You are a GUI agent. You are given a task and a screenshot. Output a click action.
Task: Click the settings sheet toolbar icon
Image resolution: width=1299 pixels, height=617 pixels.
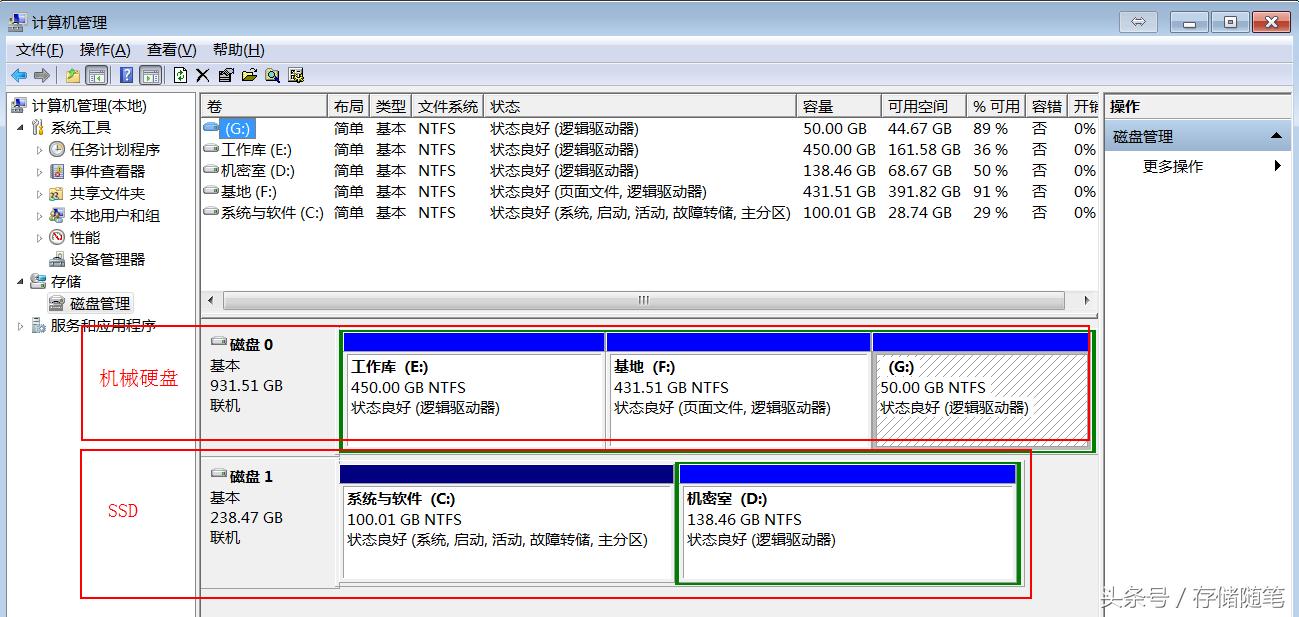click(296, 75)
